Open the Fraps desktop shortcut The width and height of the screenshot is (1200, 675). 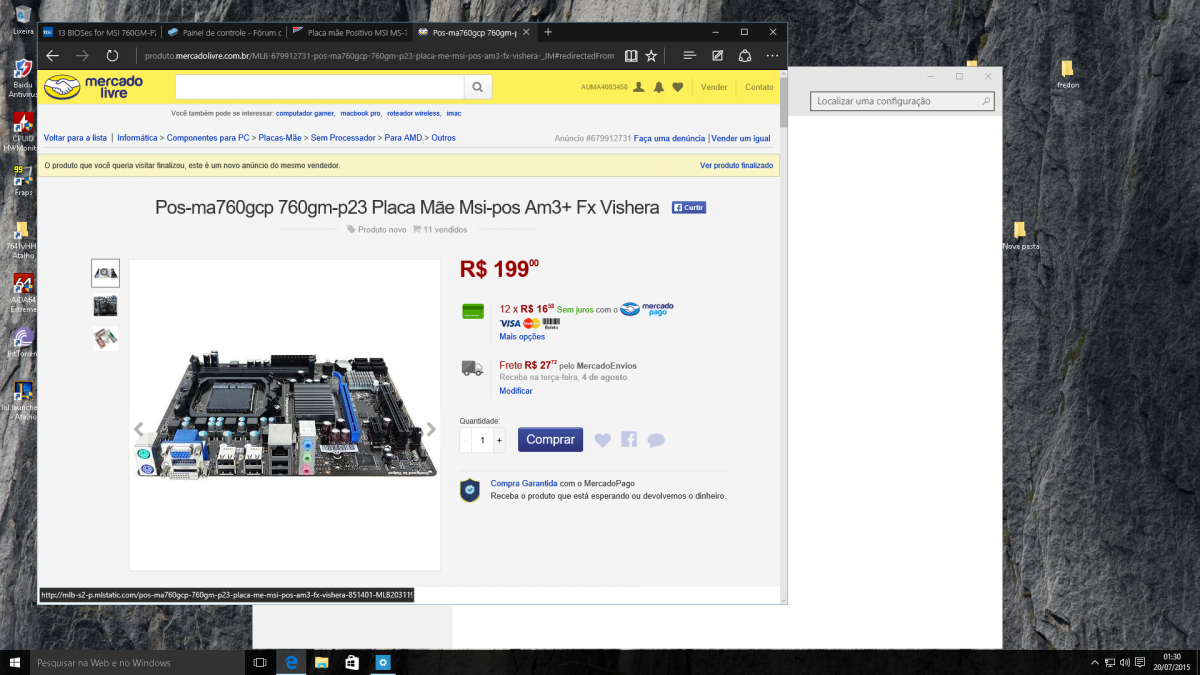point(22,180)
